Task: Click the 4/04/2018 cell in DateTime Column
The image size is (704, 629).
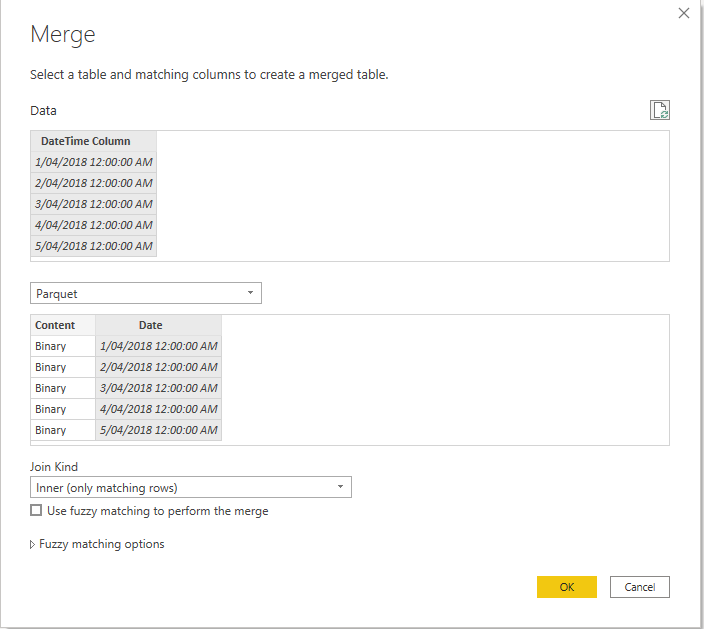Action: [93, 225]
